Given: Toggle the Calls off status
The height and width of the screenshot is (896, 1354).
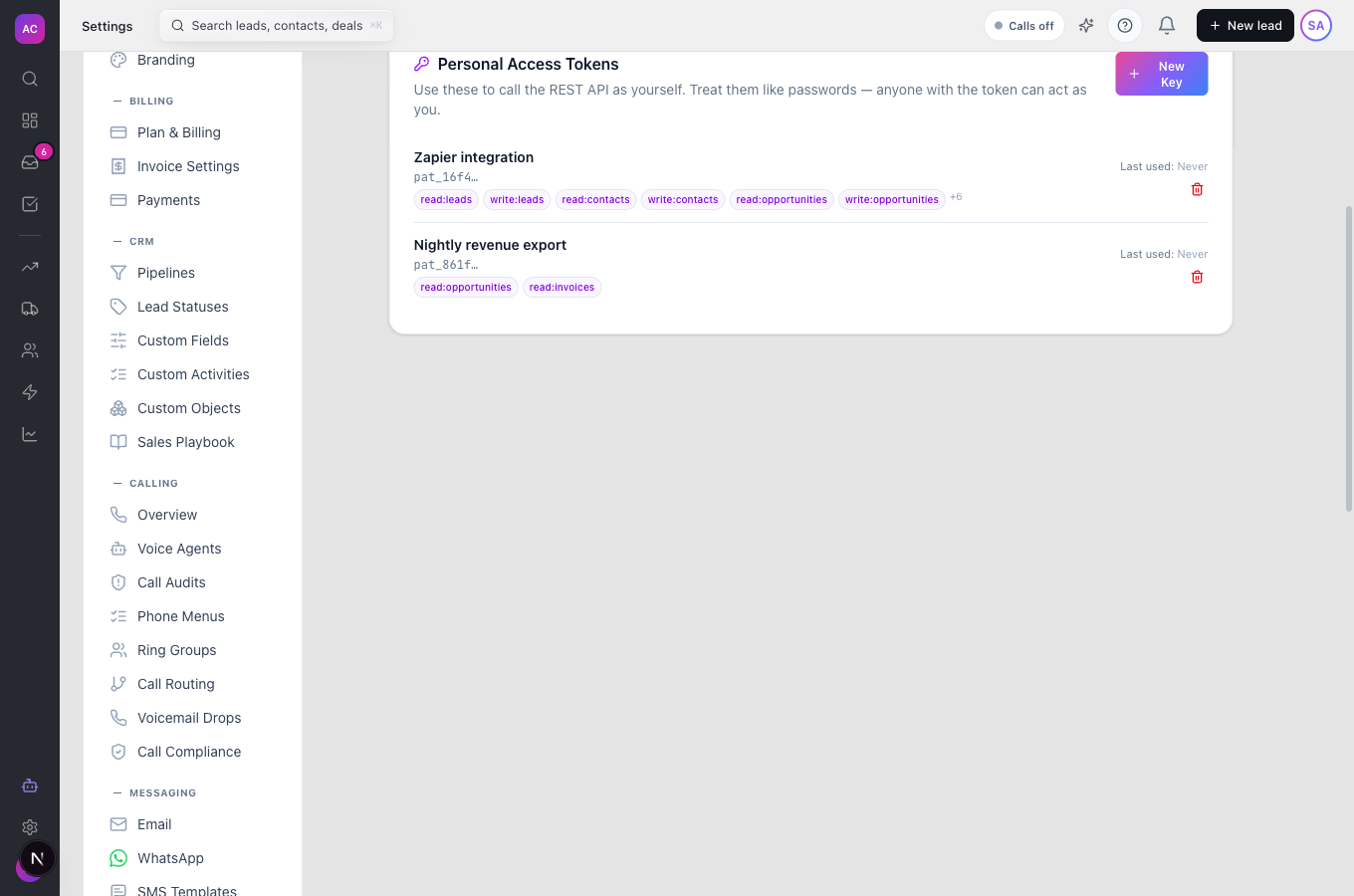Looking at the screenshot, I should [1024, 26].
